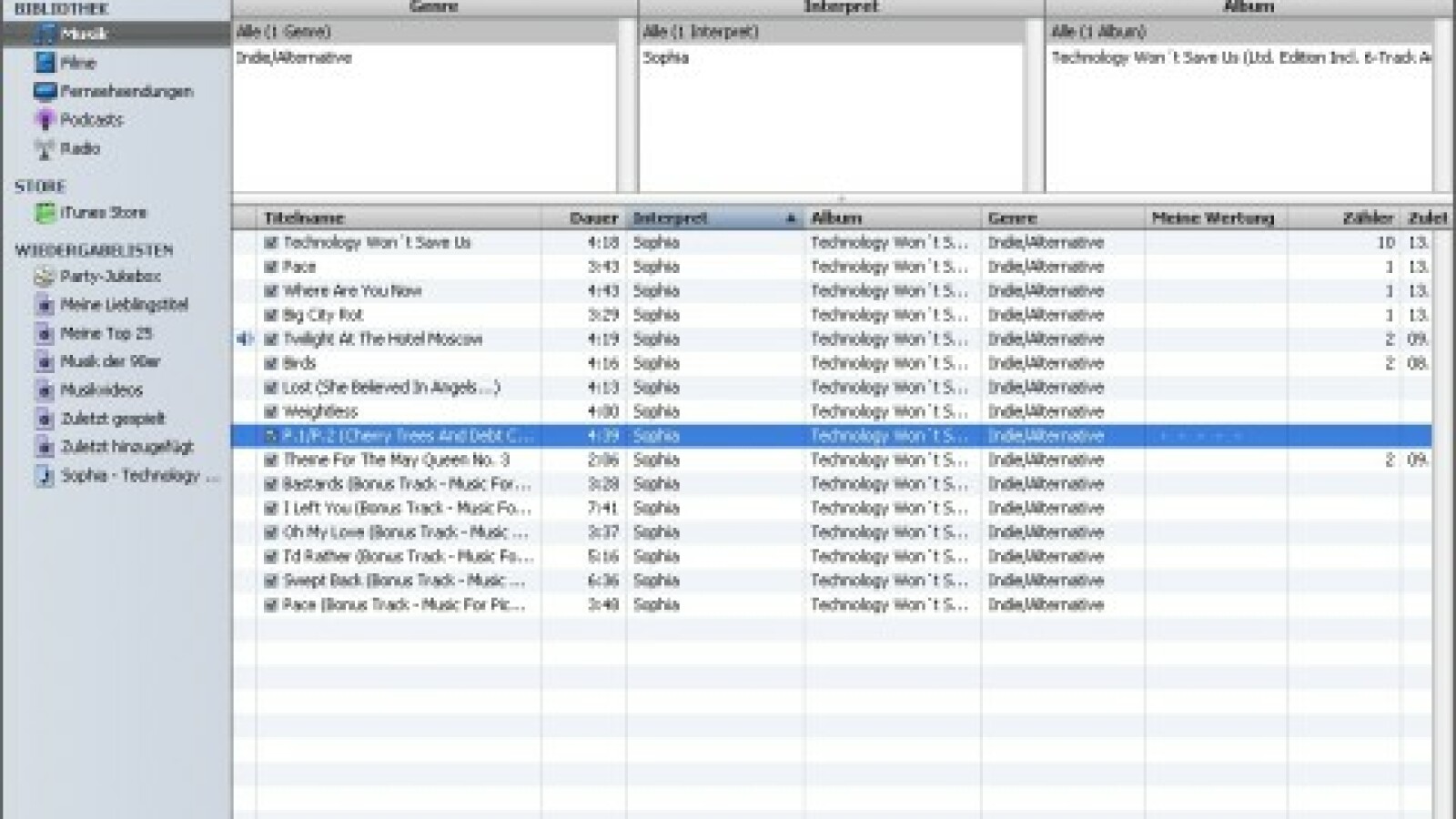Select Indie/Alternative in the Genre browser
Screen dimensions: 1456x819
294,58
